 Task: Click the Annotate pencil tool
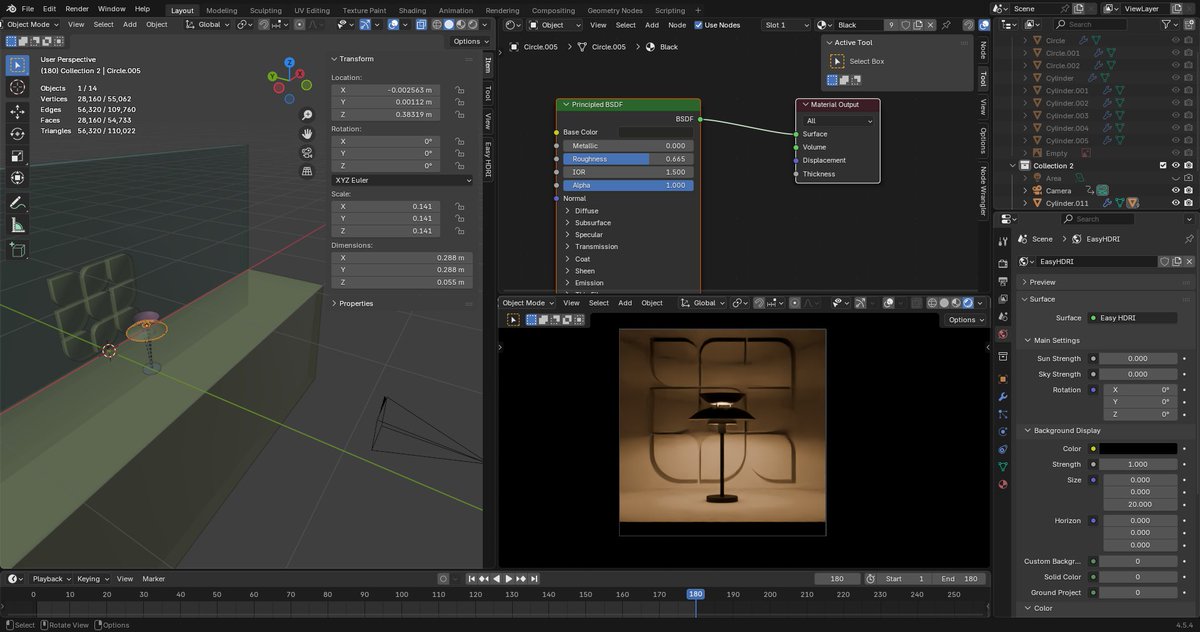coord(17,202)
